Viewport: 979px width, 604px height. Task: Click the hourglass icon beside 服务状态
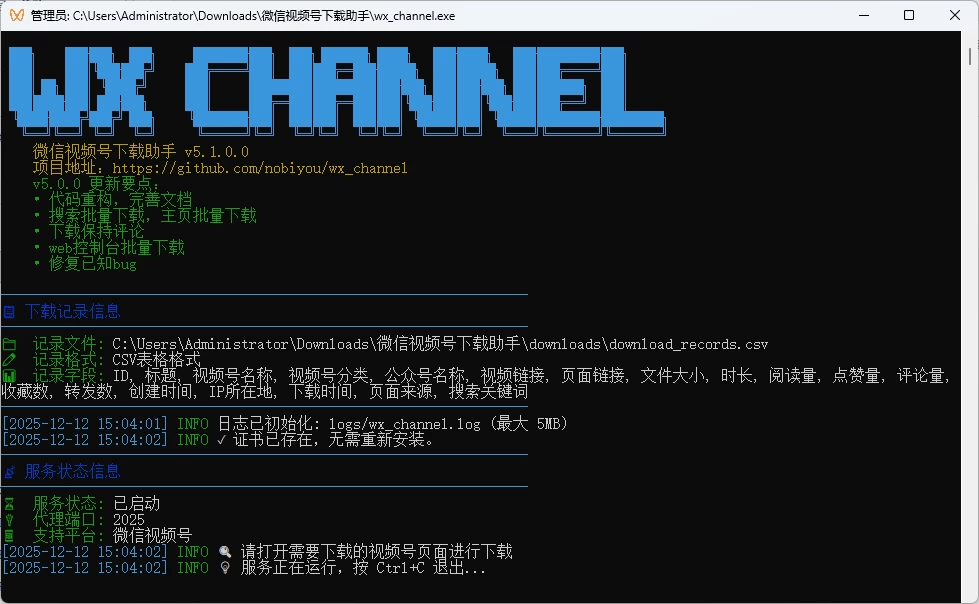pos(9,504)
